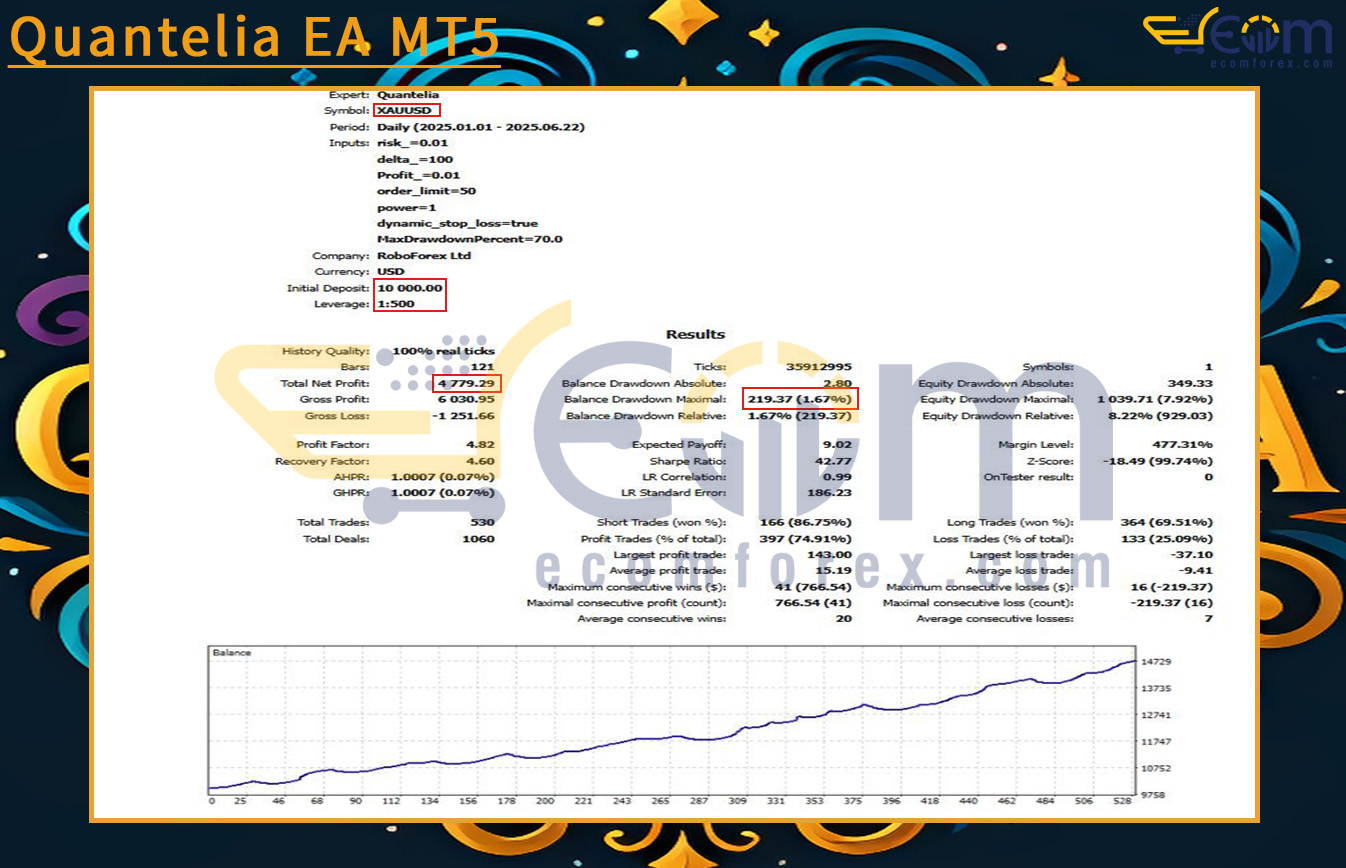Click Sharpe Ratio value 42.77
Image resolution: width=1346 pixels, height=868 pixels.
coord(834,461)
